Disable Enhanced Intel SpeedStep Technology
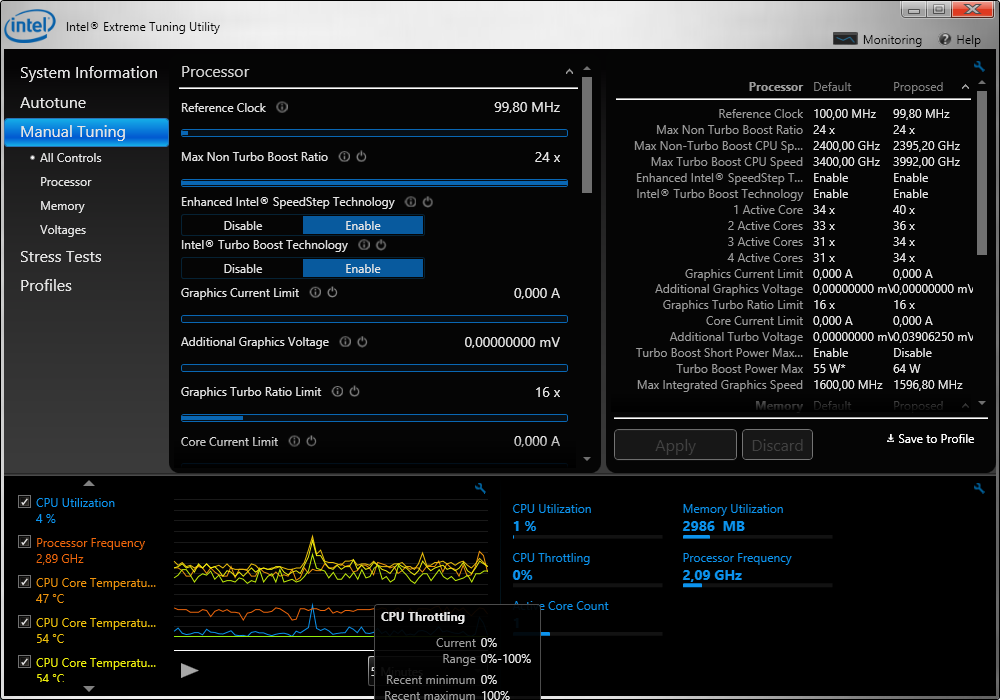The image size is (1000, 700). coord(242,226)
